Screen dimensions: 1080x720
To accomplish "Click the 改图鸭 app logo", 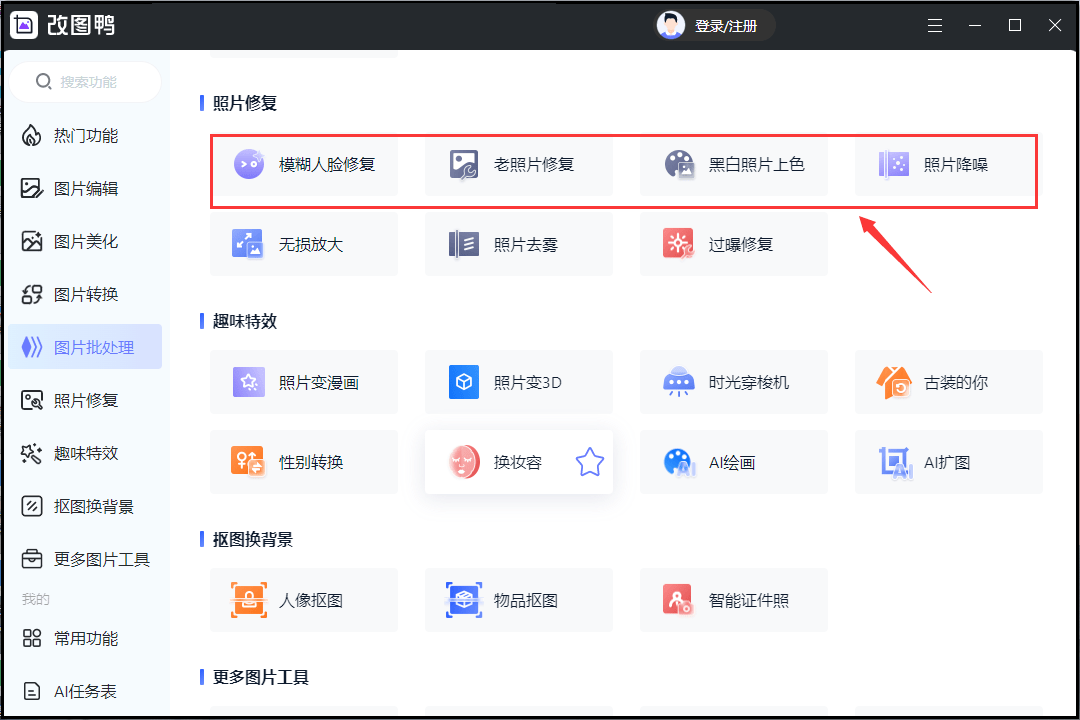I will pyautogui.click(x=24, y=25).
